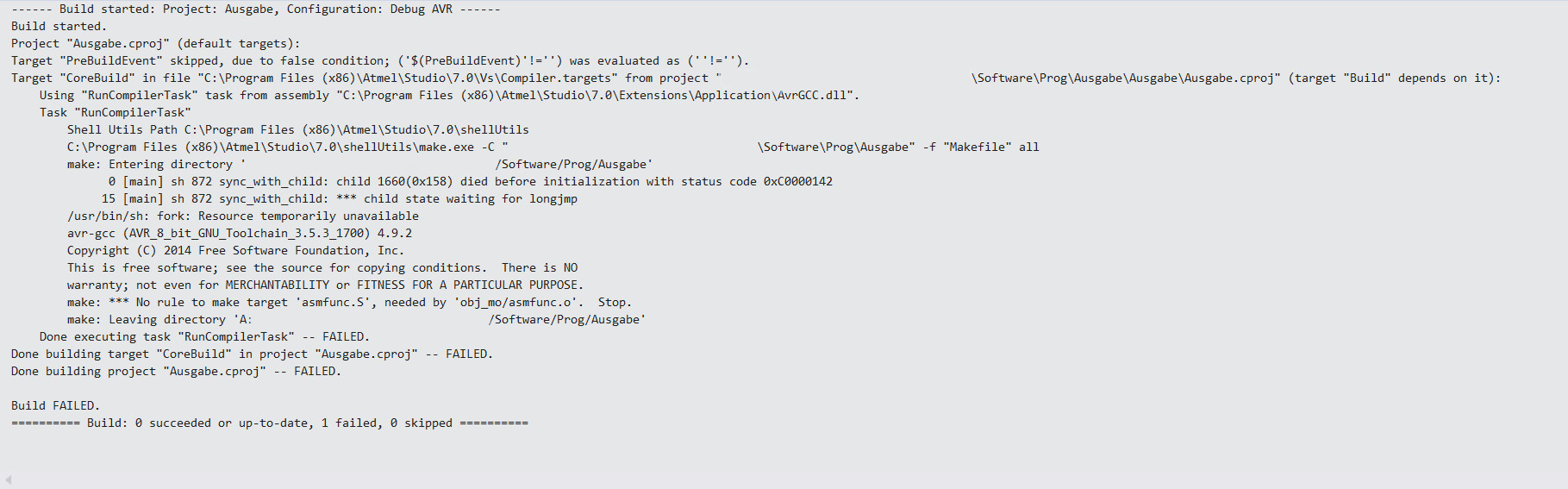Image resolution: width=1568 pixels, height=489 pixels.
Task: Click the 'PreBuildEvent skipped' output line
Action: click(380, 60)
